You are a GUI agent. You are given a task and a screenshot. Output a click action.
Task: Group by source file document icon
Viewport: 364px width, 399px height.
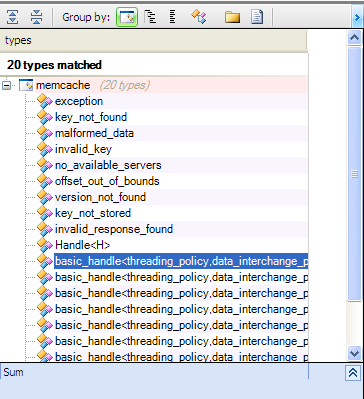[x=257, y=17]
